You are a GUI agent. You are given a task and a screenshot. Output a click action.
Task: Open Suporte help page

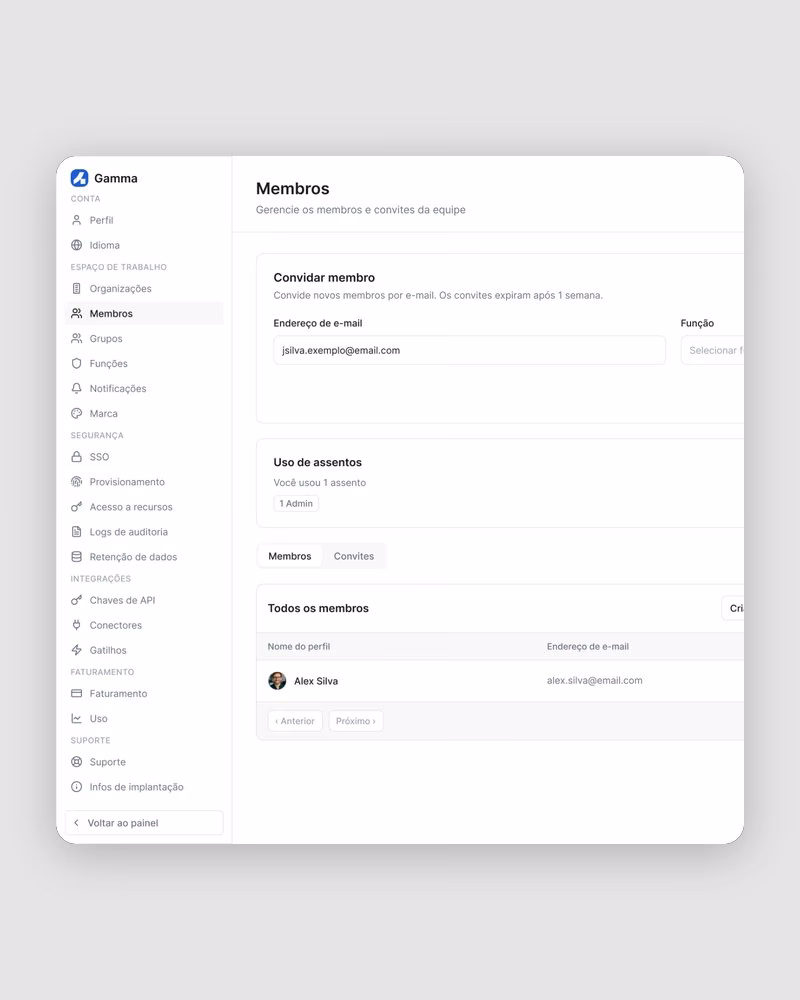144,761
